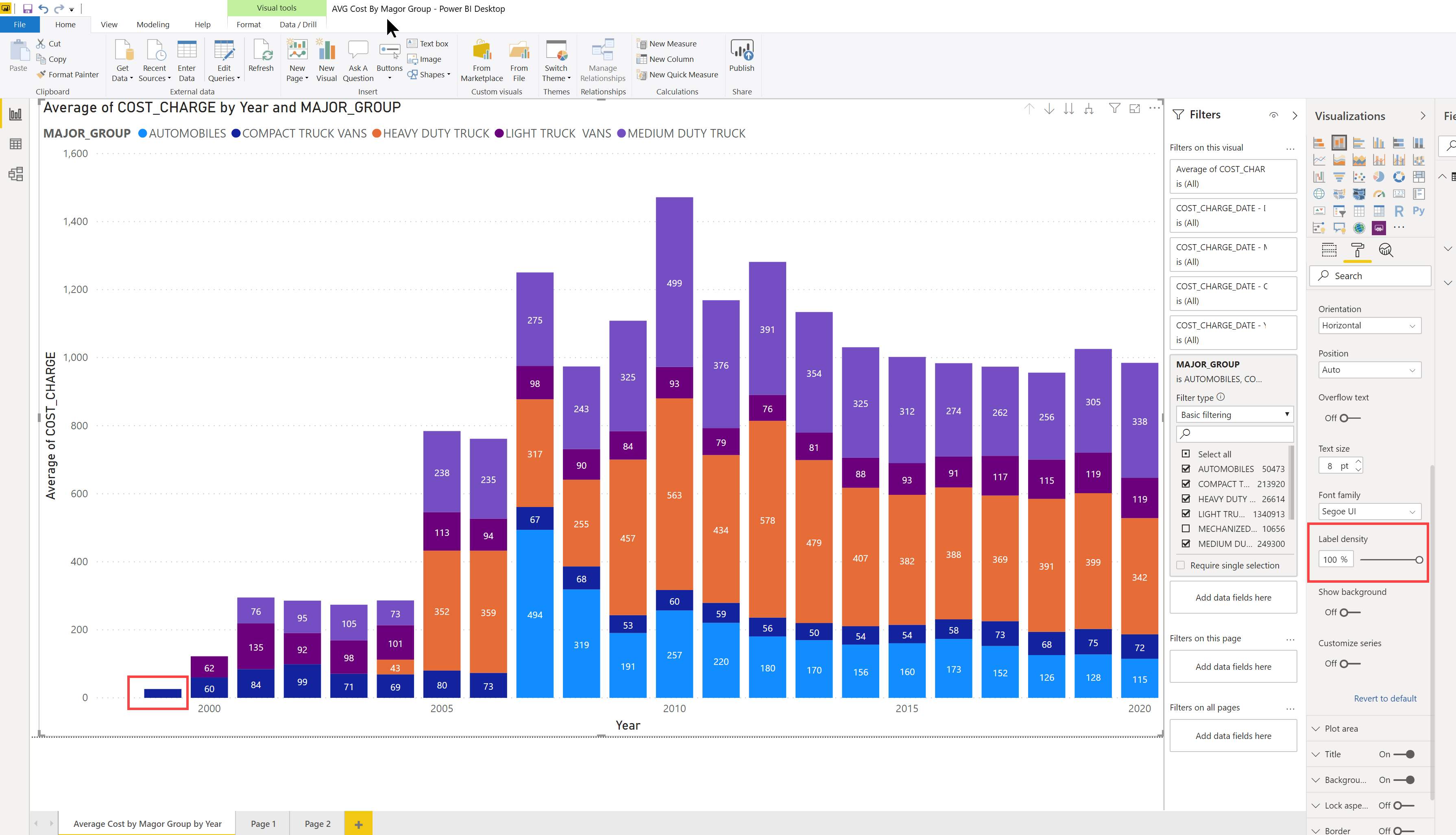Click the Revert to default link
The image size is (1456, 835).
(x=1385, y=699)
